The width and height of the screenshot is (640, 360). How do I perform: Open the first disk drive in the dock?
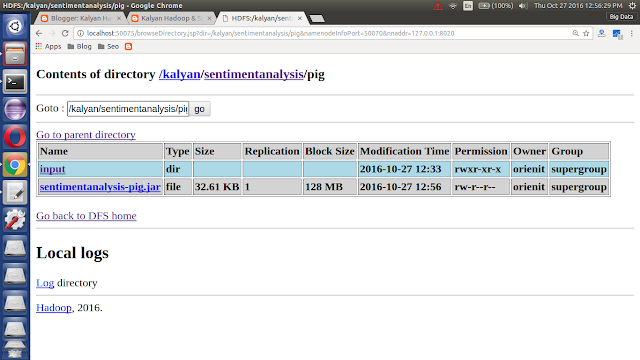[15, 248]
